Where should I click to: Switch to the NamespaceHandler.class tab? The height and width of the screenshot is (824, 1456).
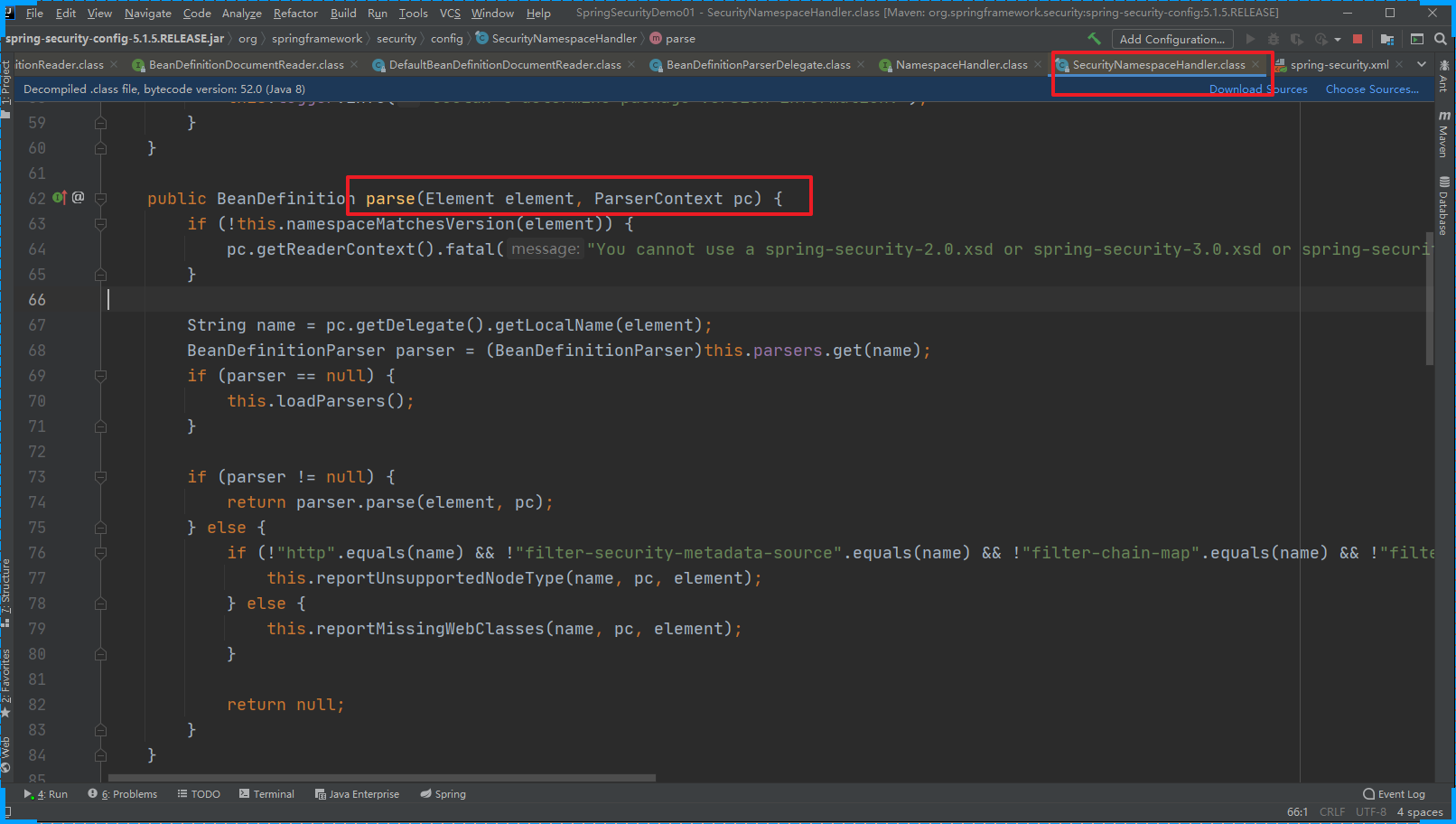coord(961,65)
